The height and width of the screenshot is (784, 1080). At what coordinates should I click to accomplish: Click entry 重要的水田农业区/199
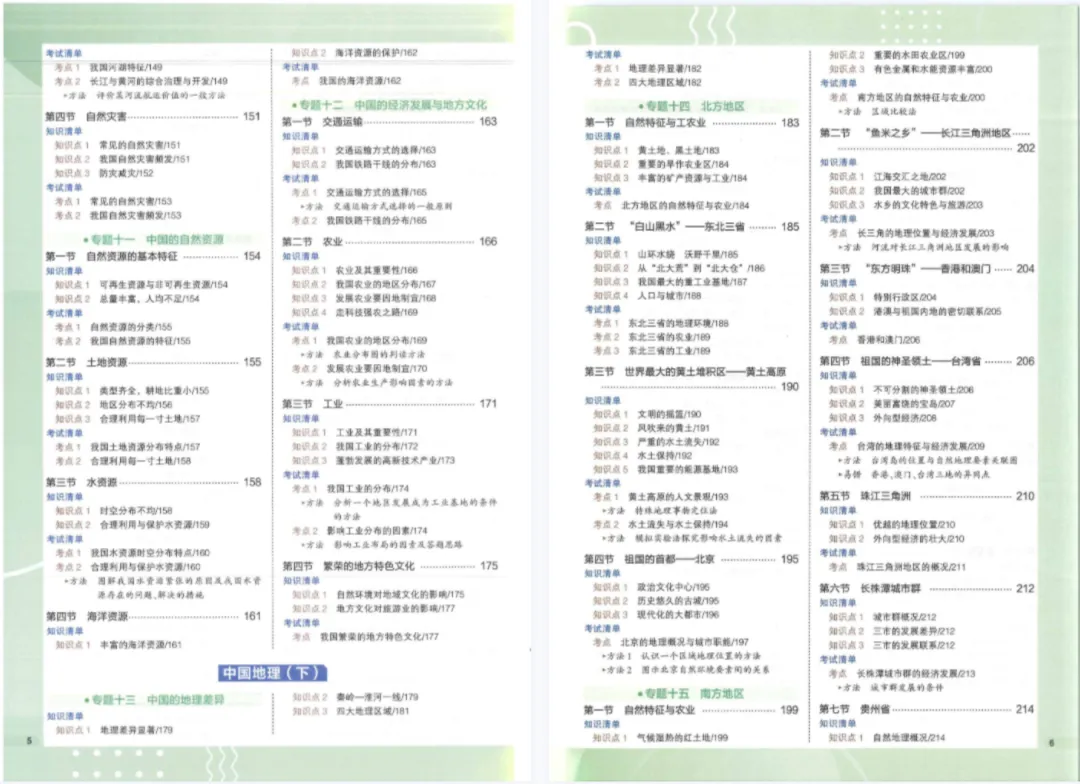[920, 54]
